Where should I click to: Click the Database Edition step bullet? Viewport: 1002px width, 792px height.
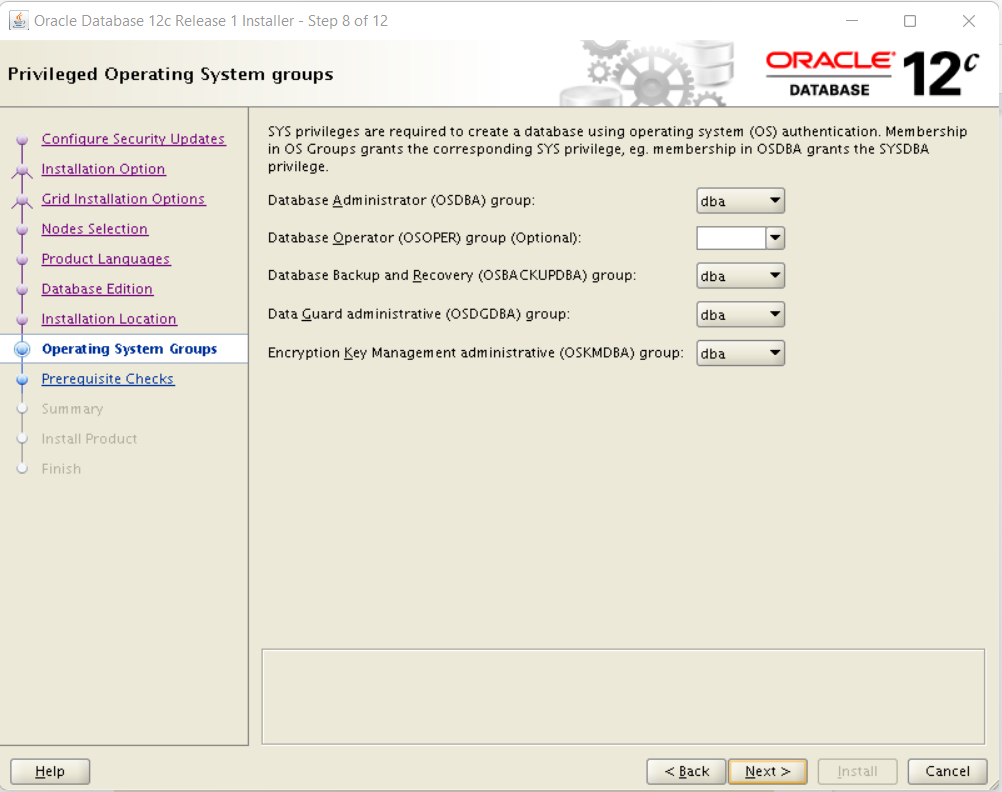pos(22,289)
